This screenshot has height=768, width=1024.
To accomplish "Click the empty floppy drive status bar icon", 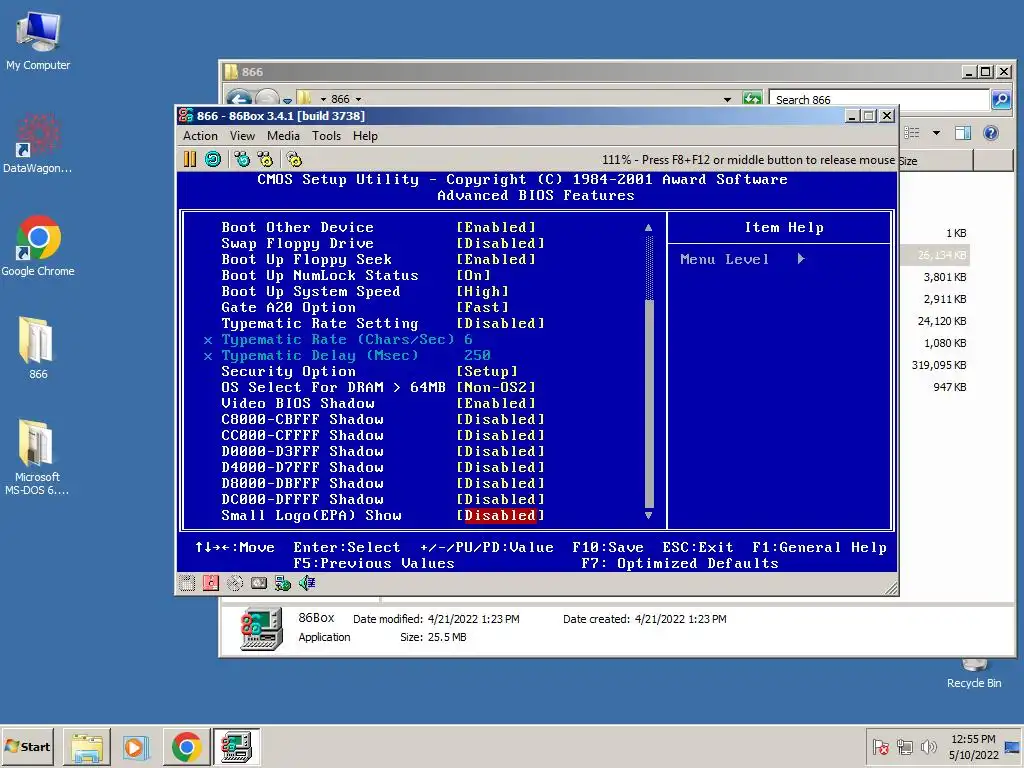I will coord(187,583).
